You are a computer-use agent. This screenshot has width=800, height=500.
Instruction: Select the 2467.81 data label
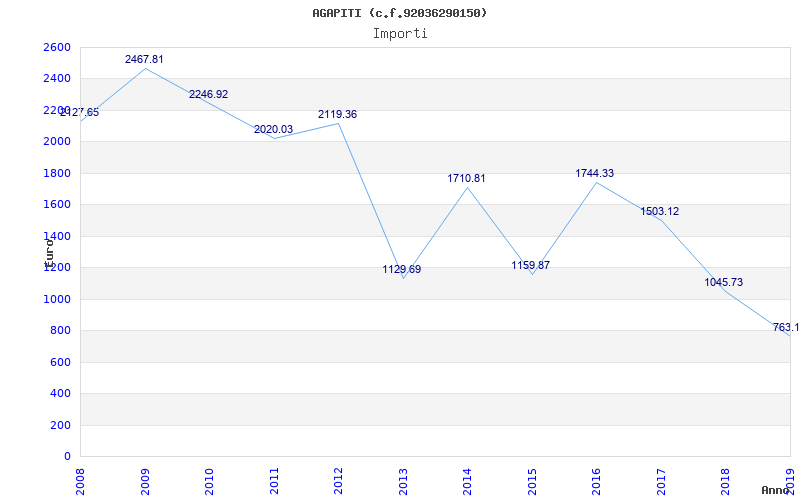click(144, 60)
